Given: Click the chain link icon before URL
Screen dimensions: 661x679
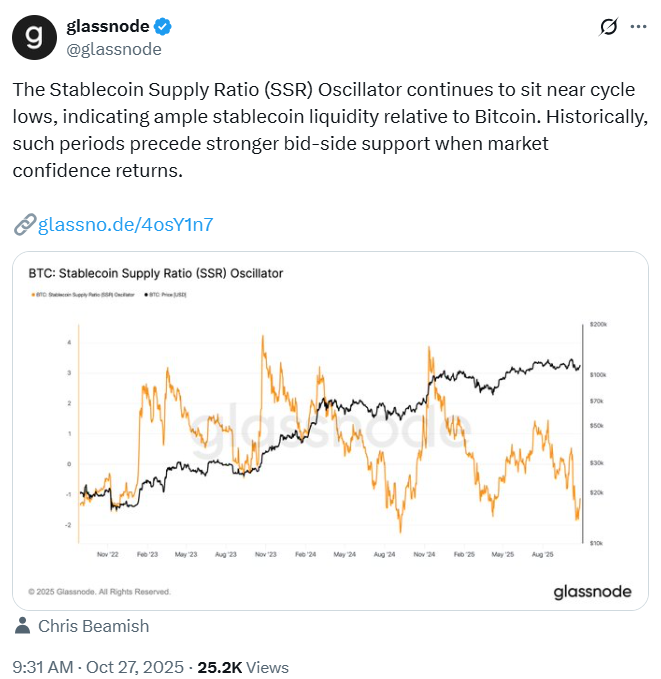Looking at the screenshot, I should point(24,224).
